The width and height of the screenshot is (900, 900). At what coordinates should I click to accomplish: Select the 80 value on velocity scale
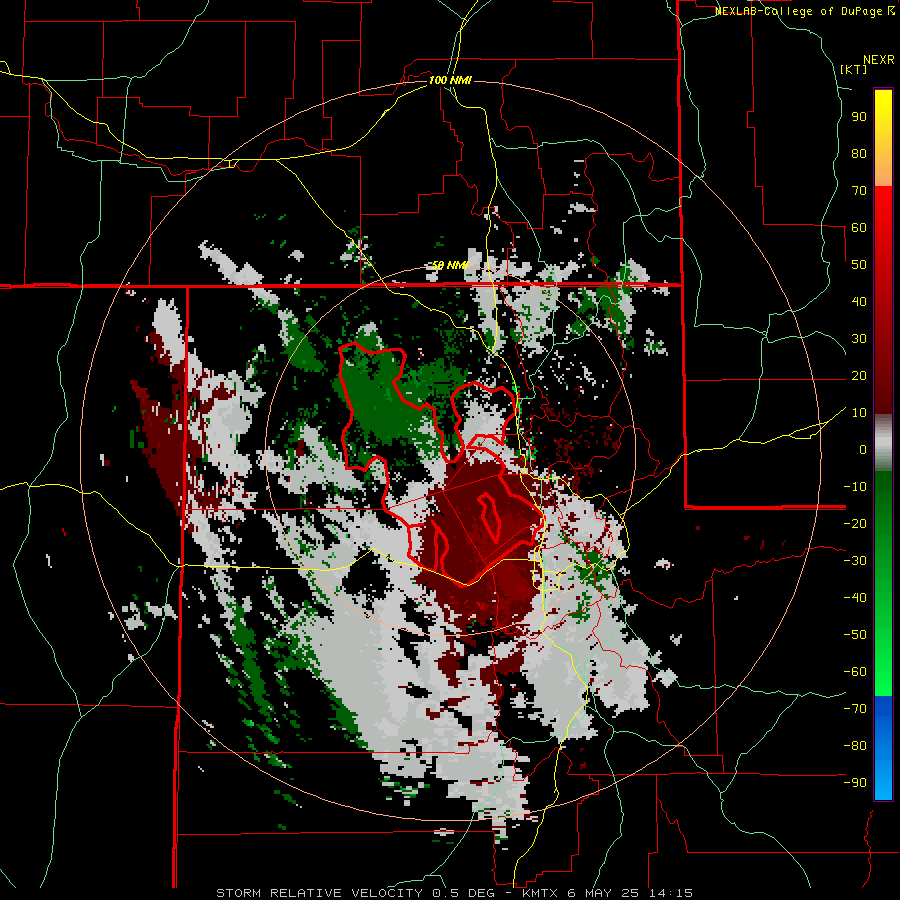[859, 154]
